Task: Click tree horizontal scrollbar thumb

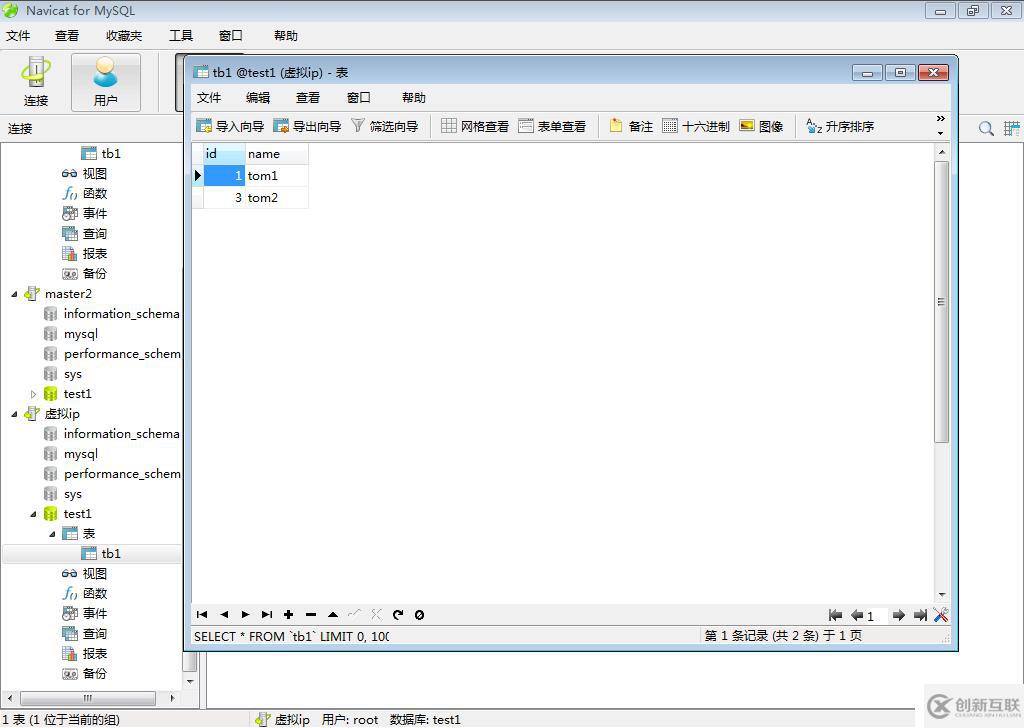Action: point(88,698)
